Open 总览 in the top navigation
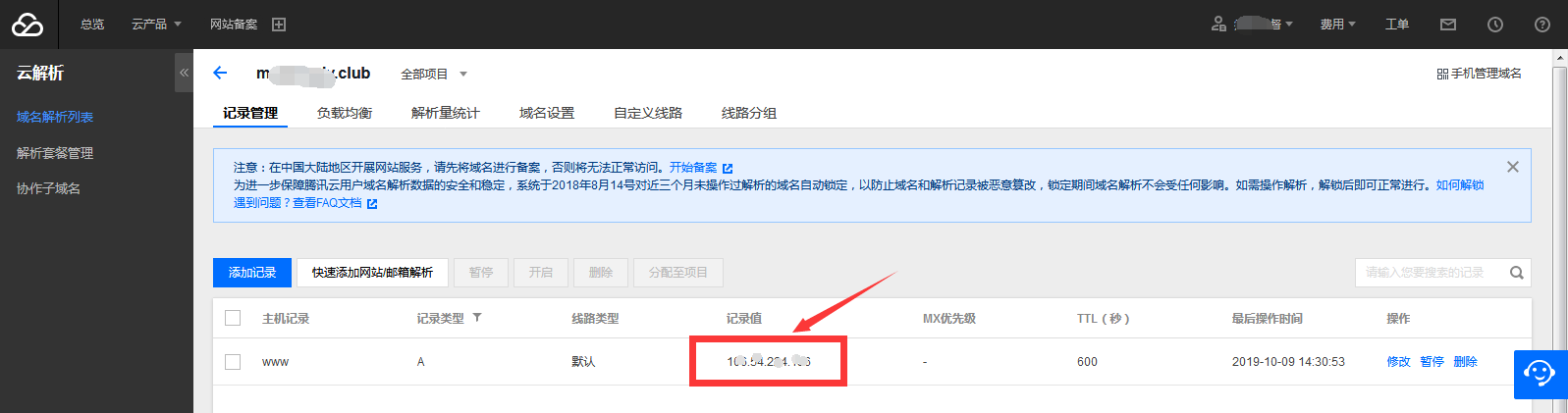The width and height of the screenshot is (1568, 413). pos(92,25)
